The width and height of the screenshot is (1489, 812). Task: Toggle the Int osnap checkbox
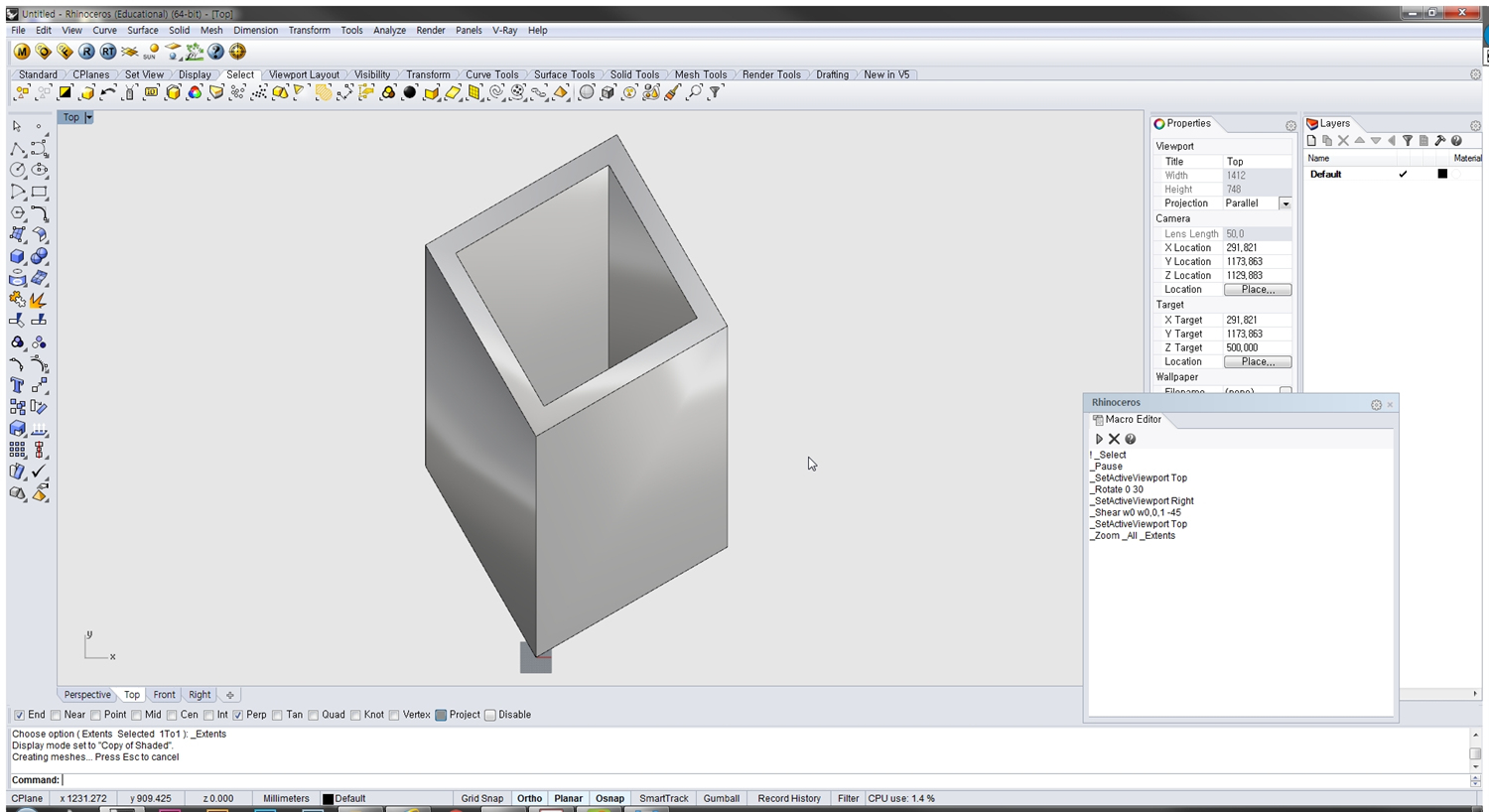pos(208,715)
